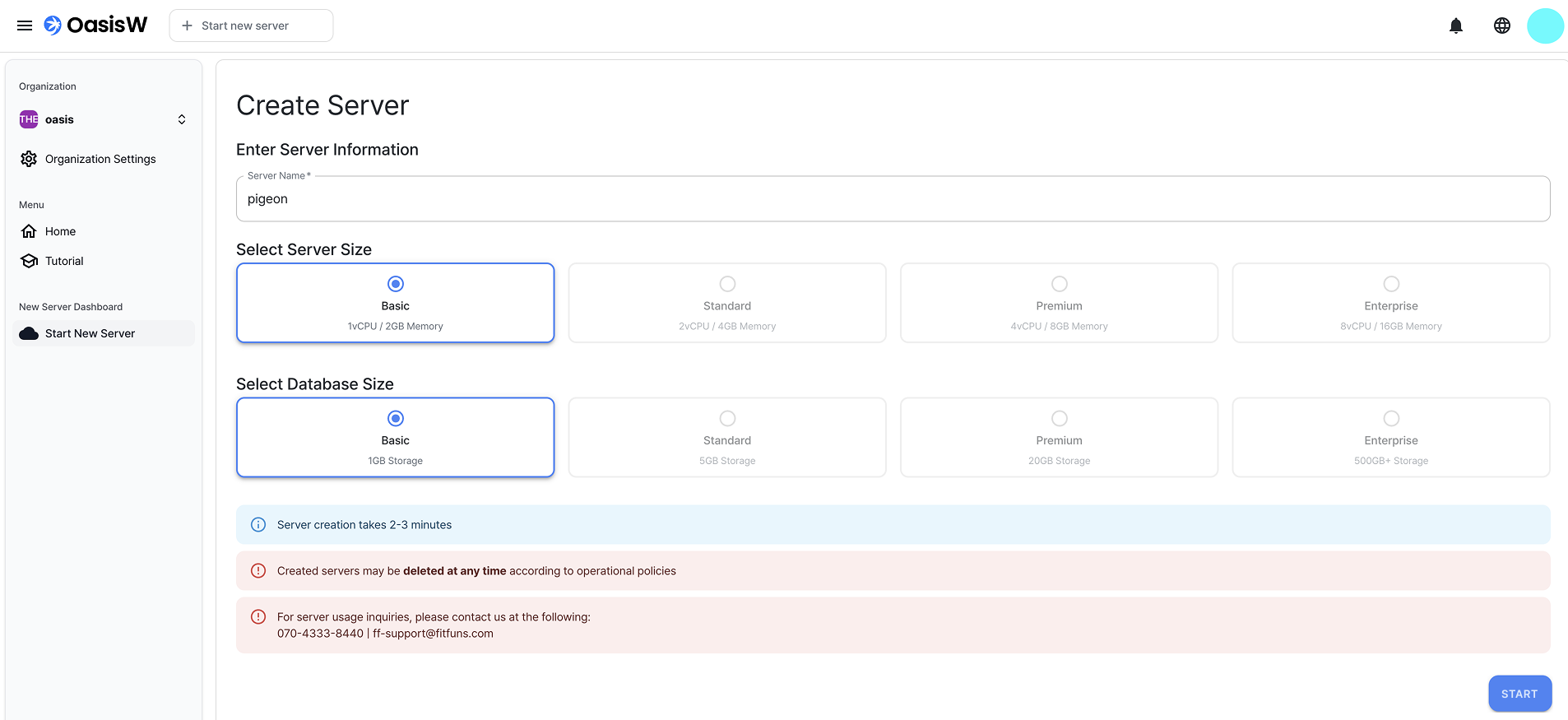The image size is (1568, 720).
Task: Choose Enterprise 500GB+ database storage
Action: click(1390, 438)
